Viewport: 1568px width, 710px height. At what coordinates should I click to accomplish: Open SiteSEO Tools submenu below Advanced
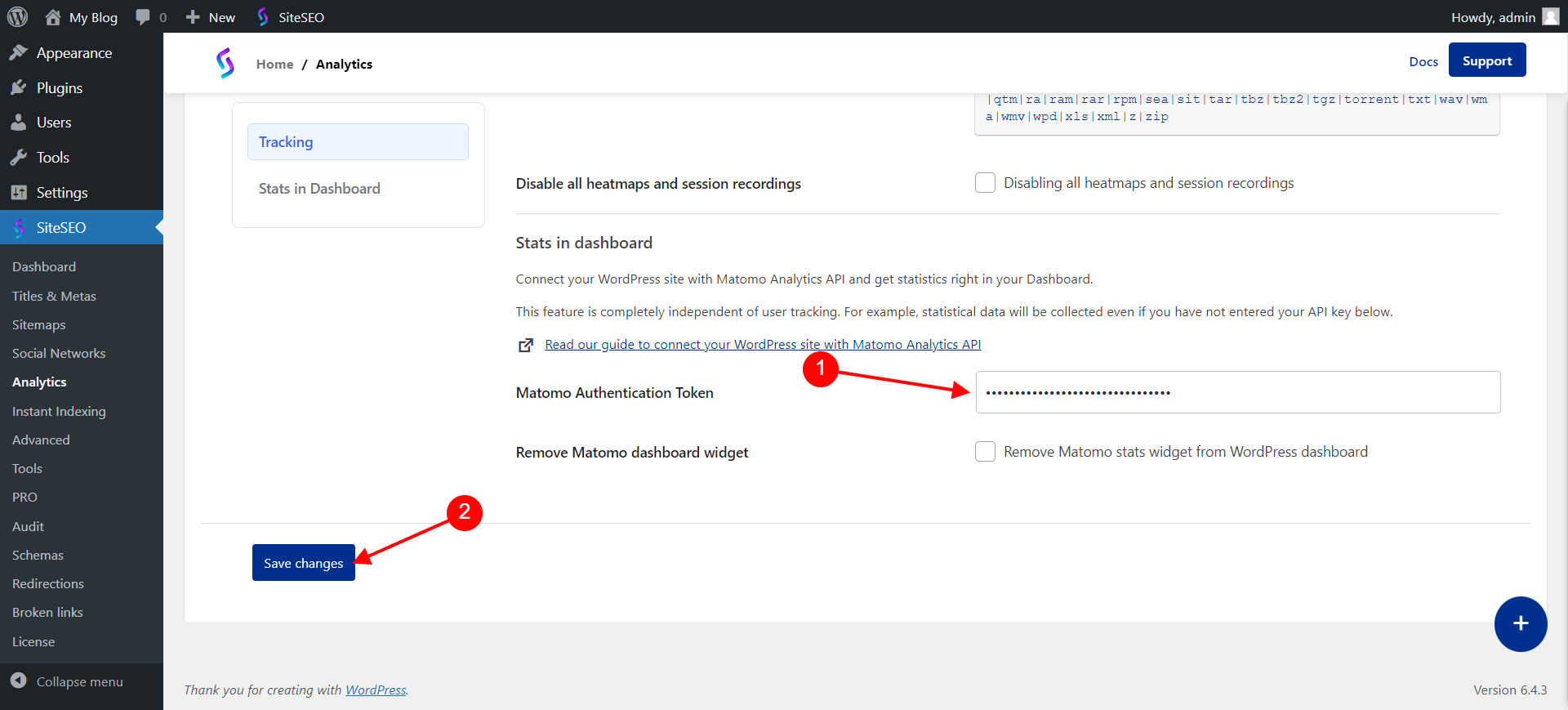[x=27, y=468]
